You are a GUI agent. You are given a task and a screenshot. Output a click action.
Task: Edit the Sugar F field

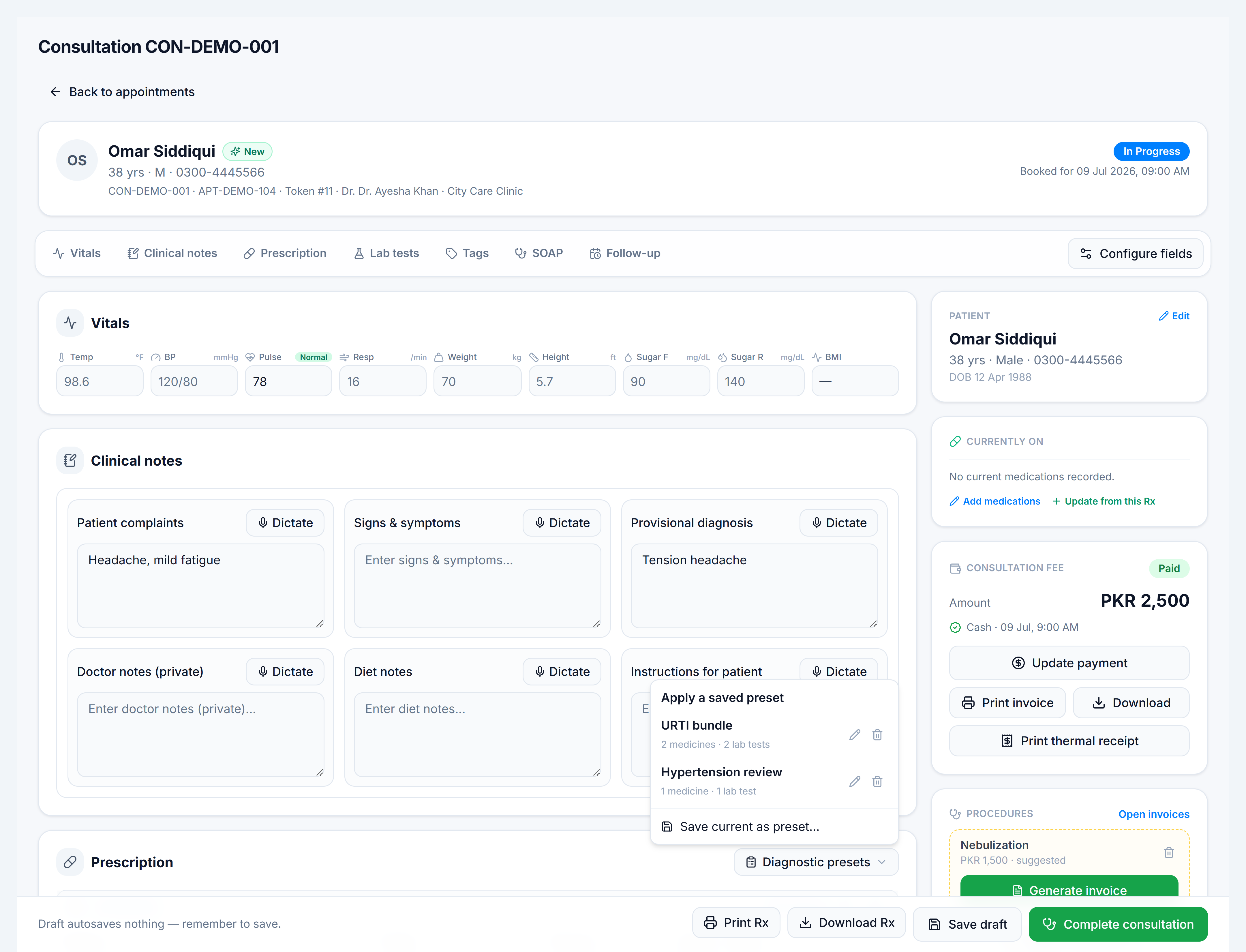coord(666,381)
